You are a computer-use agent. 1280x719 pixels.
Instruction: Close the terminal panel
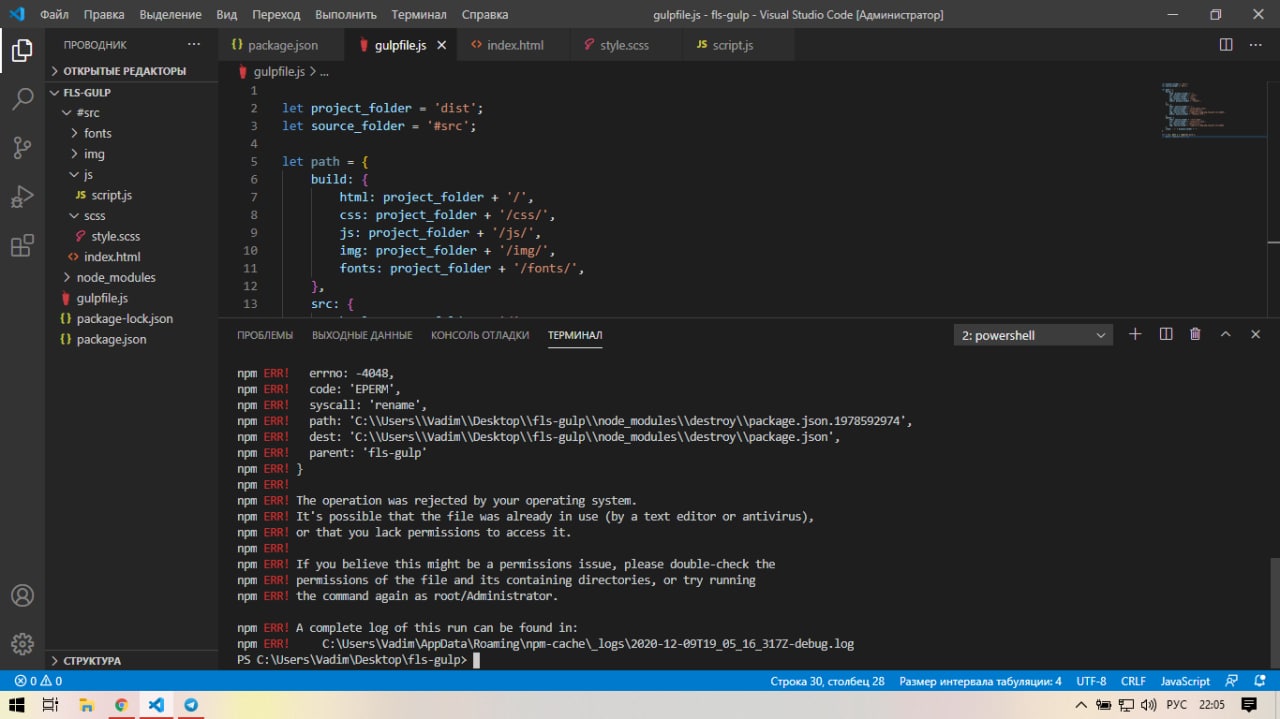1256,335
